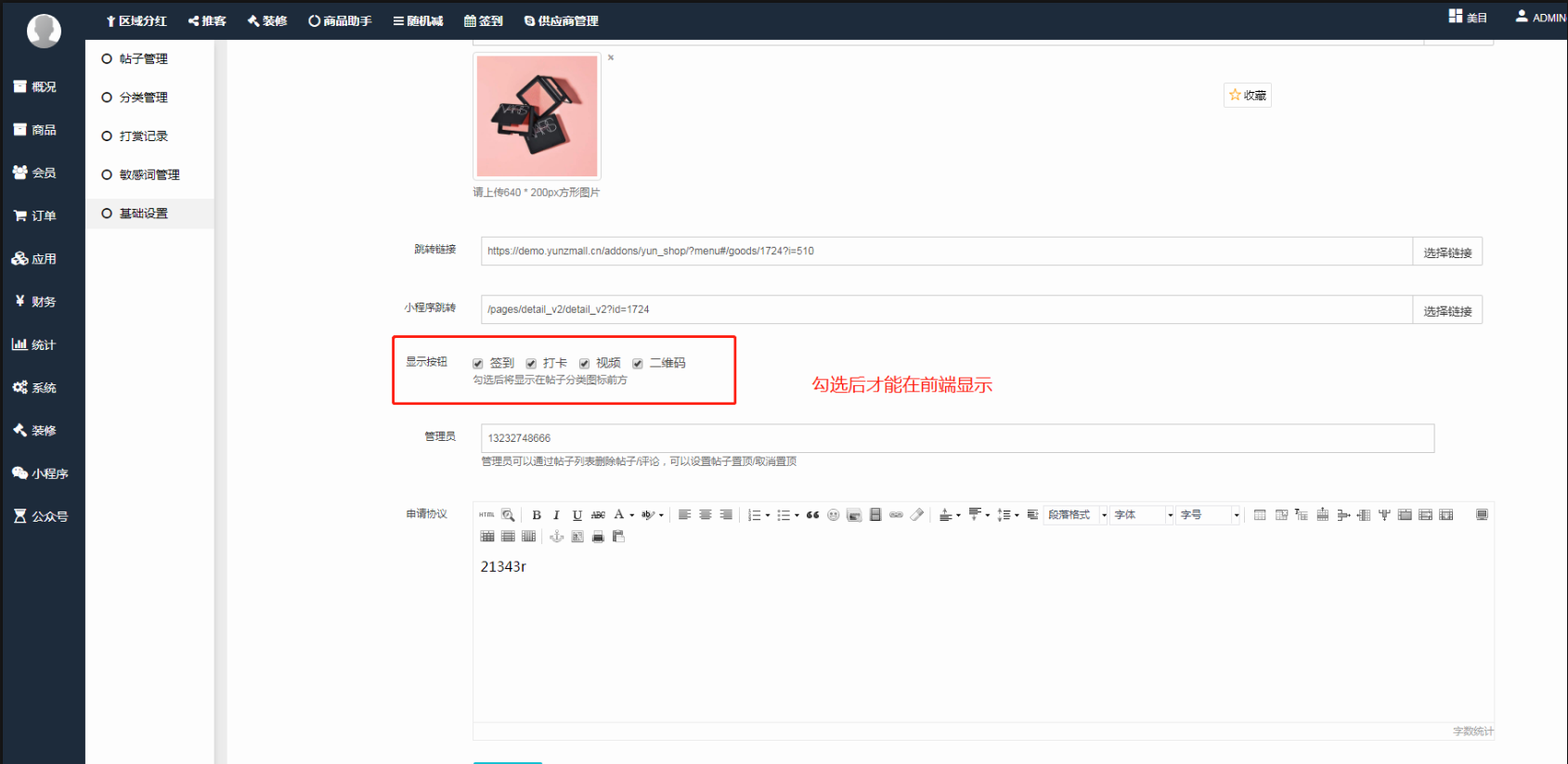Viewport: 1568px width, 764px height.
Task: Click the blockquote icon in editor
Action: click(812, 515)
